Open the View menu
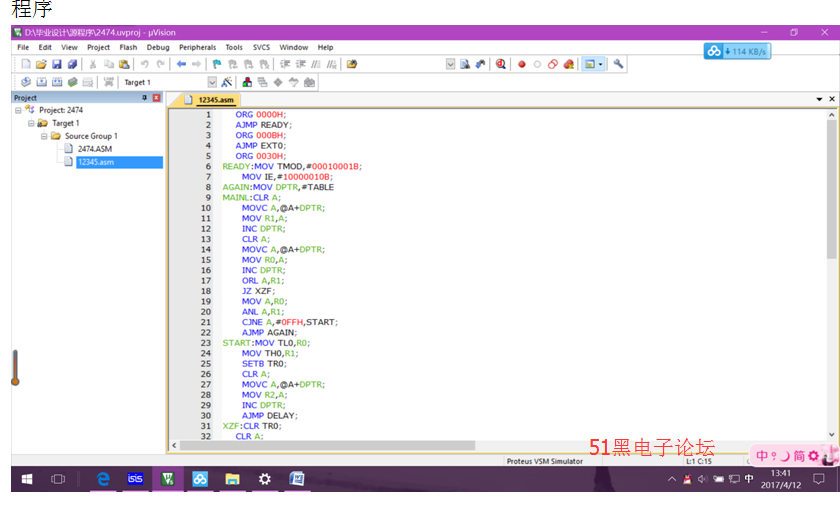The image size is (840, 505). pyautogui.click(x=69, y=47)
